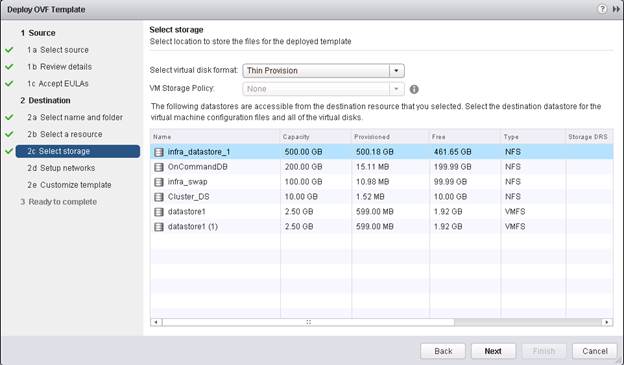Screen dimensions: 624x365
Task: Click the 1.52 MB provisioned cell
Action: (x=370, y=197)
